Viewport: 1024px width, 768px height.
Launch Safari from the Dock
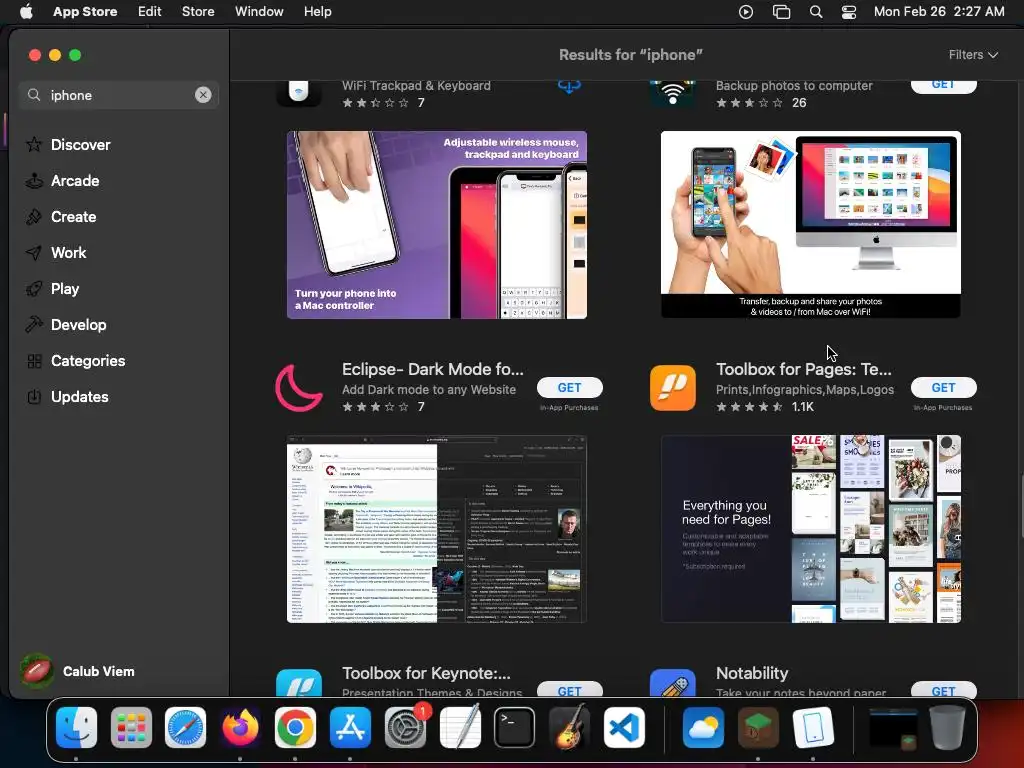(185, 728)
